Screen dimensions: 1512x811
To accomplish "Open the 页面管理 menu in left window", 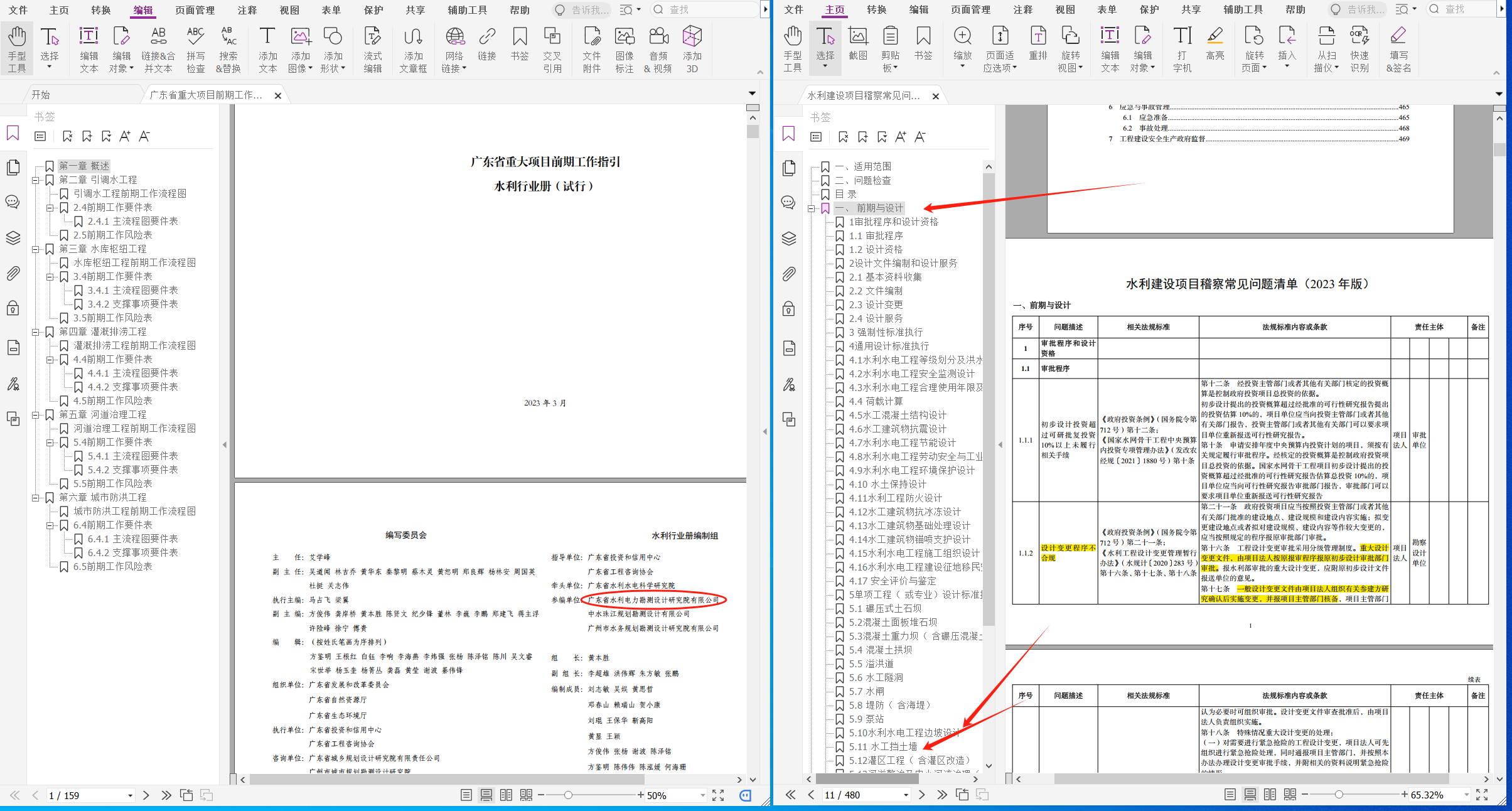I will coord(195,10).
